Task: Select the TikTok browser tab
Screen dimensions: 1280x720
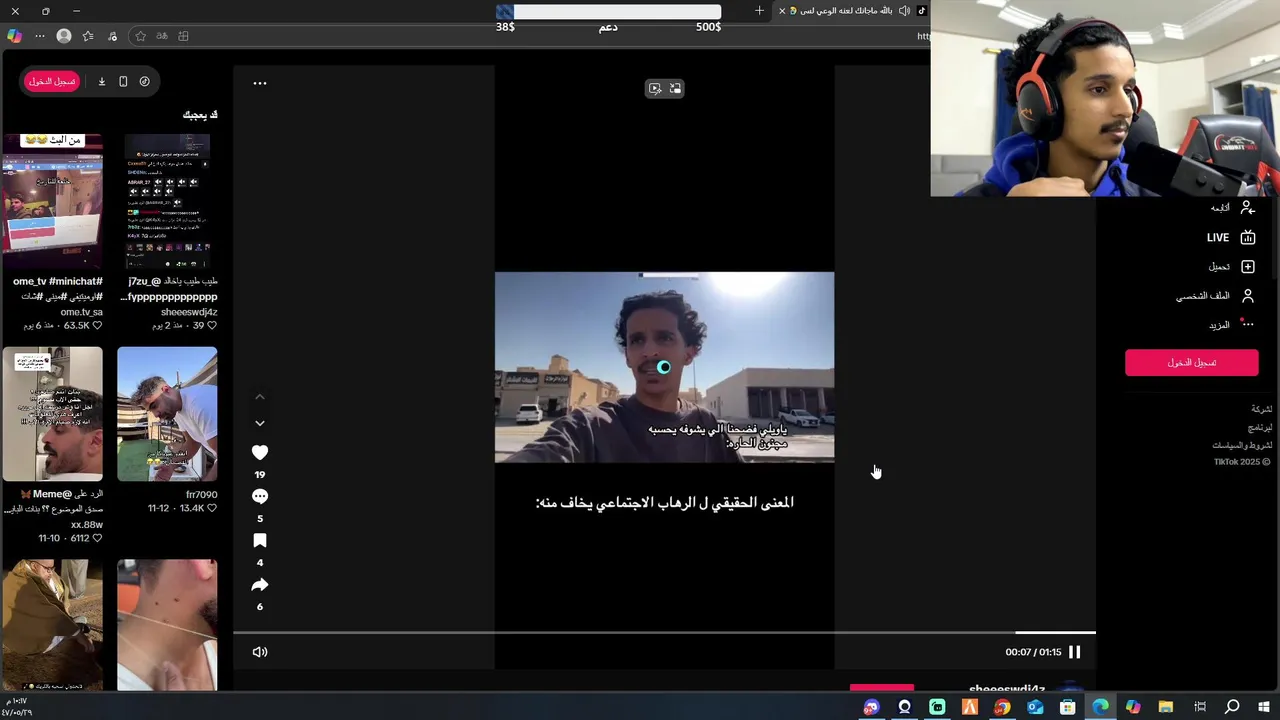Action: pyautogui.click(x=852, y=11)
